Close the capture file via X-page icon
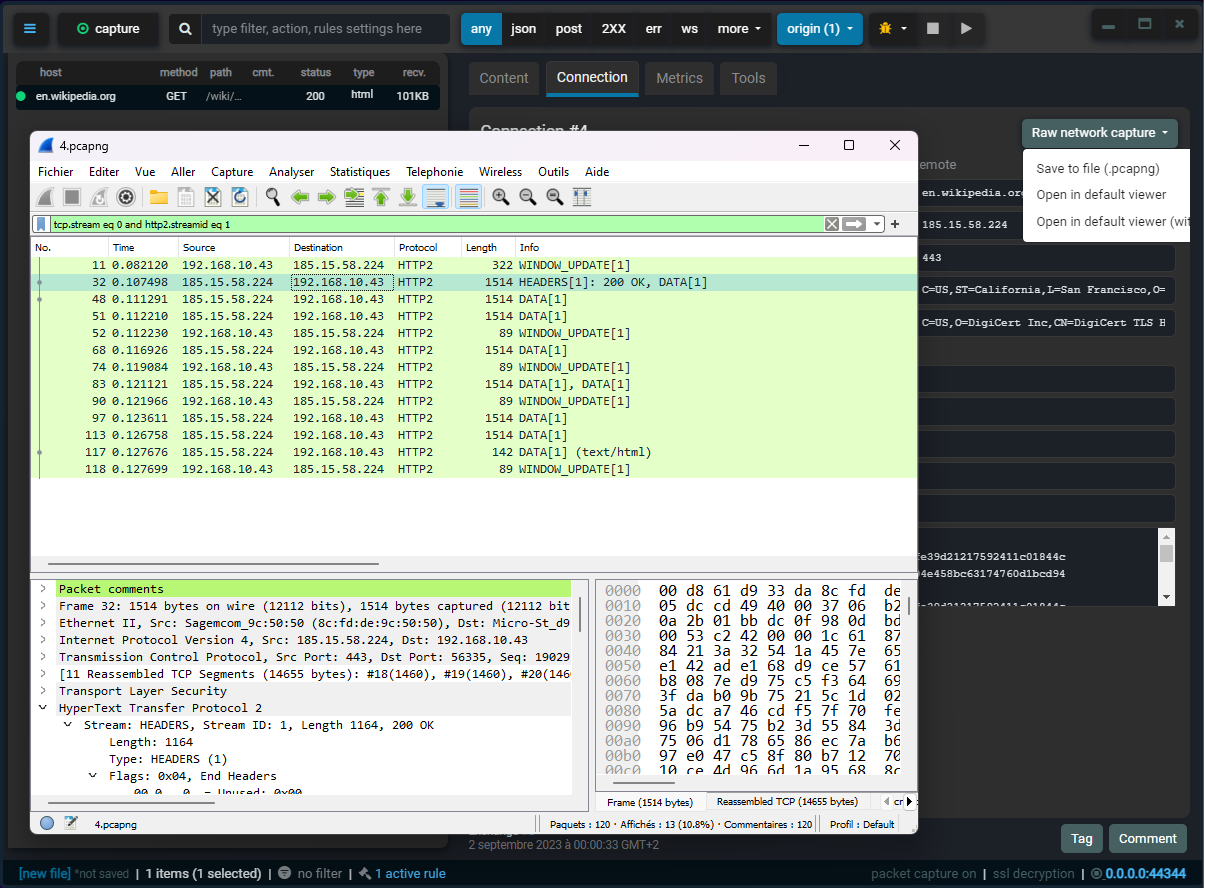Image resolution: width=1205 pixels, height=888 pixels. coord(213,197)
